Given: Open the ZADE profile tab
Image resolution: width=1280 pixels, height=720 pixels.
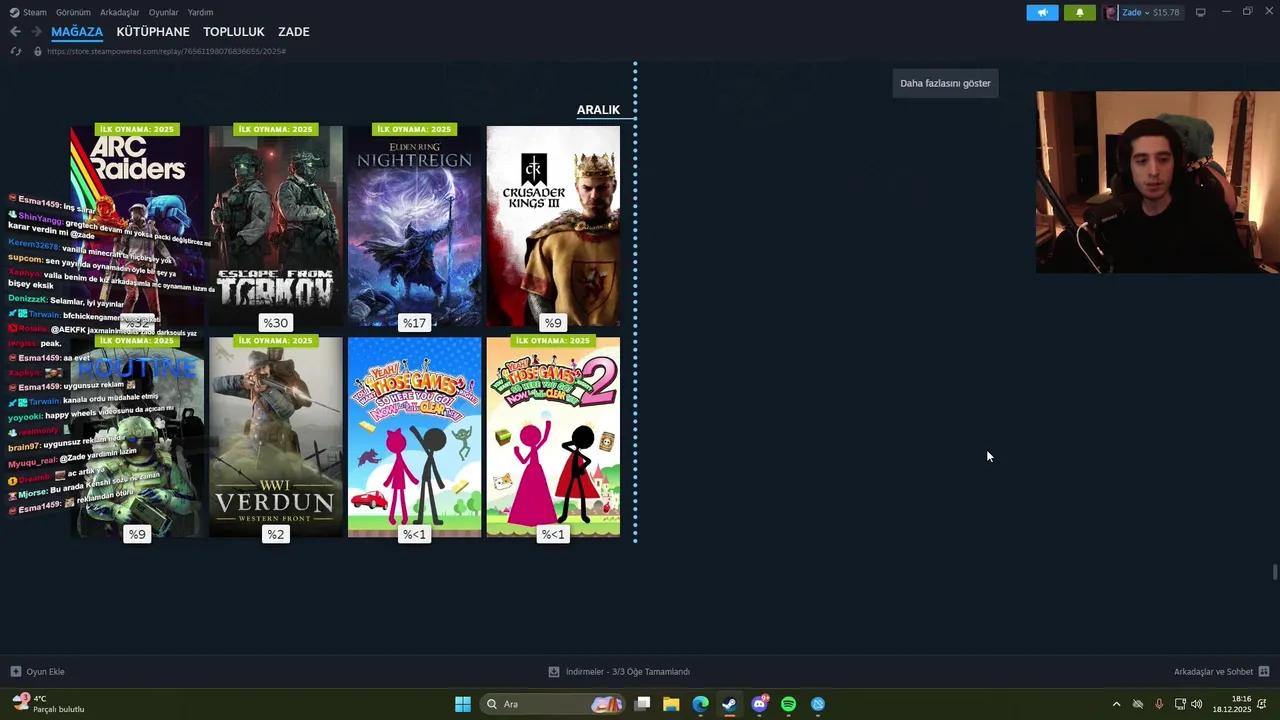Looking at the screenshot, I should (294, 32).
